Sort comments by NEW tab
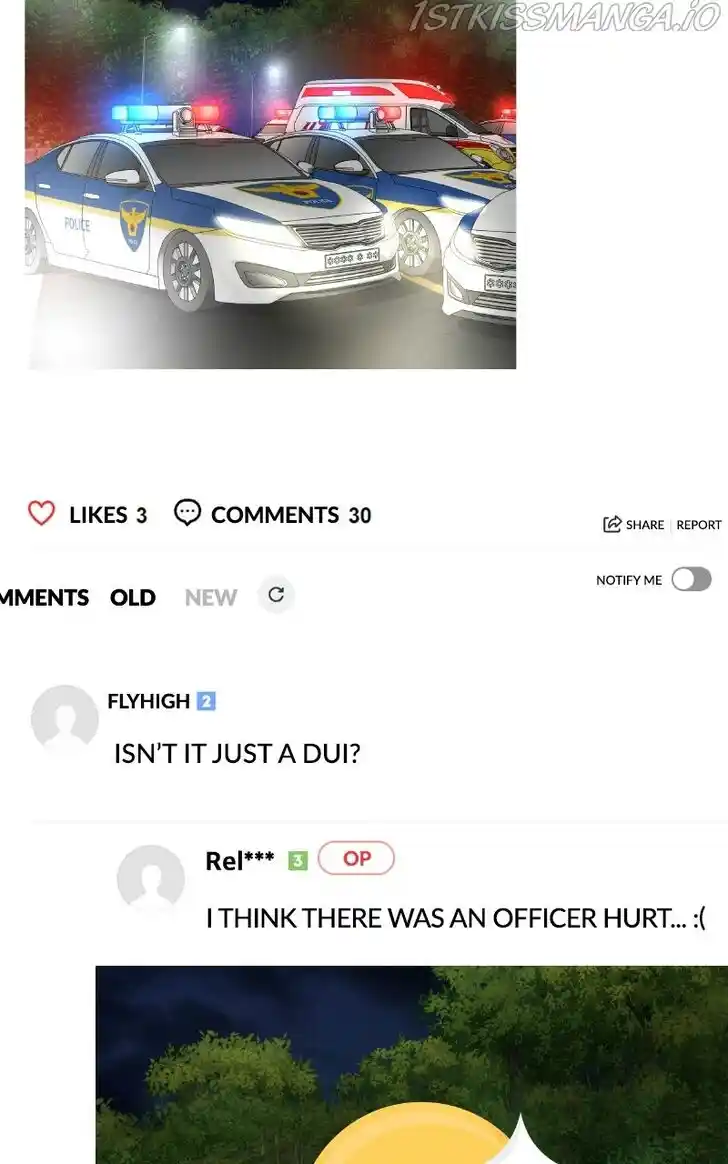Image resolution: width=728 pixels, height=1164 pixels. point(211,597)
